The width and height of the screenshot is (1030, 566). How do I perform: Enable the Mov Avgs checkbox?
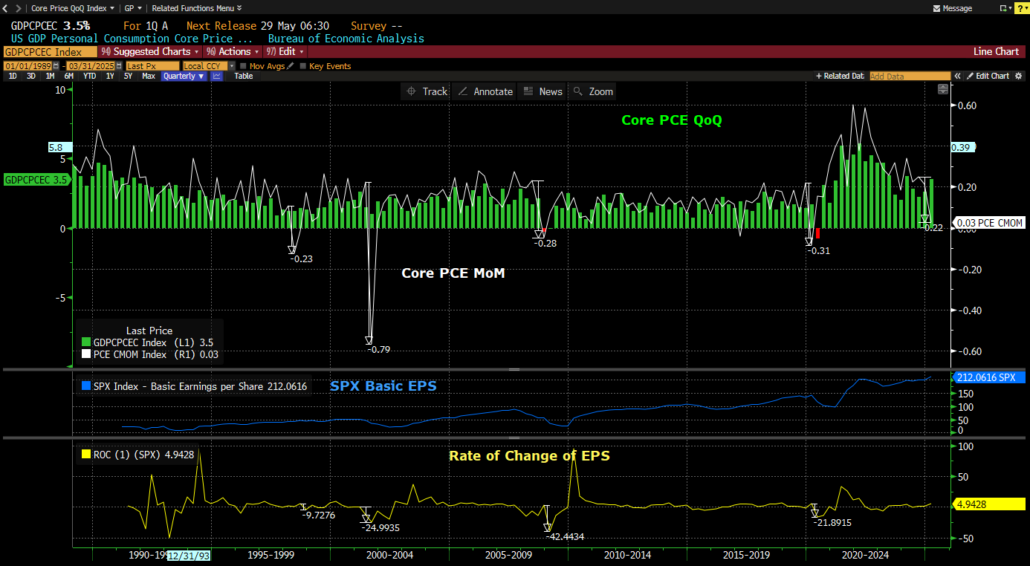click(x=243, y=66)
